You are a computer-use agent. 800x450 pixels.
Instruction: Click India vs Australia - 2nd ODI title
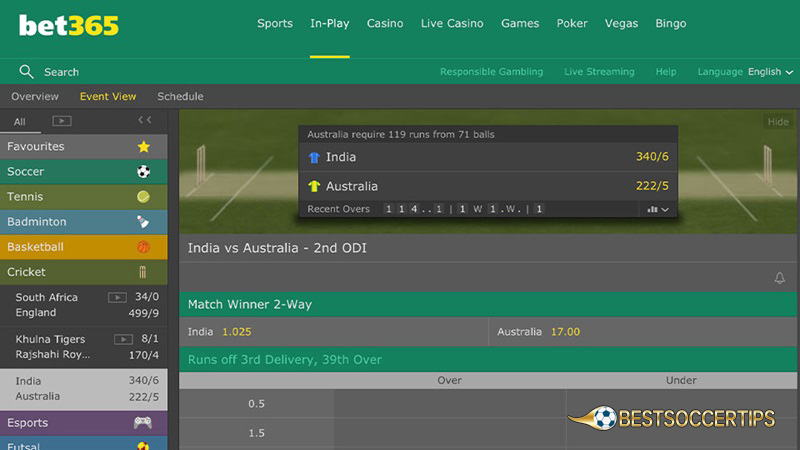tap(277, 248)
